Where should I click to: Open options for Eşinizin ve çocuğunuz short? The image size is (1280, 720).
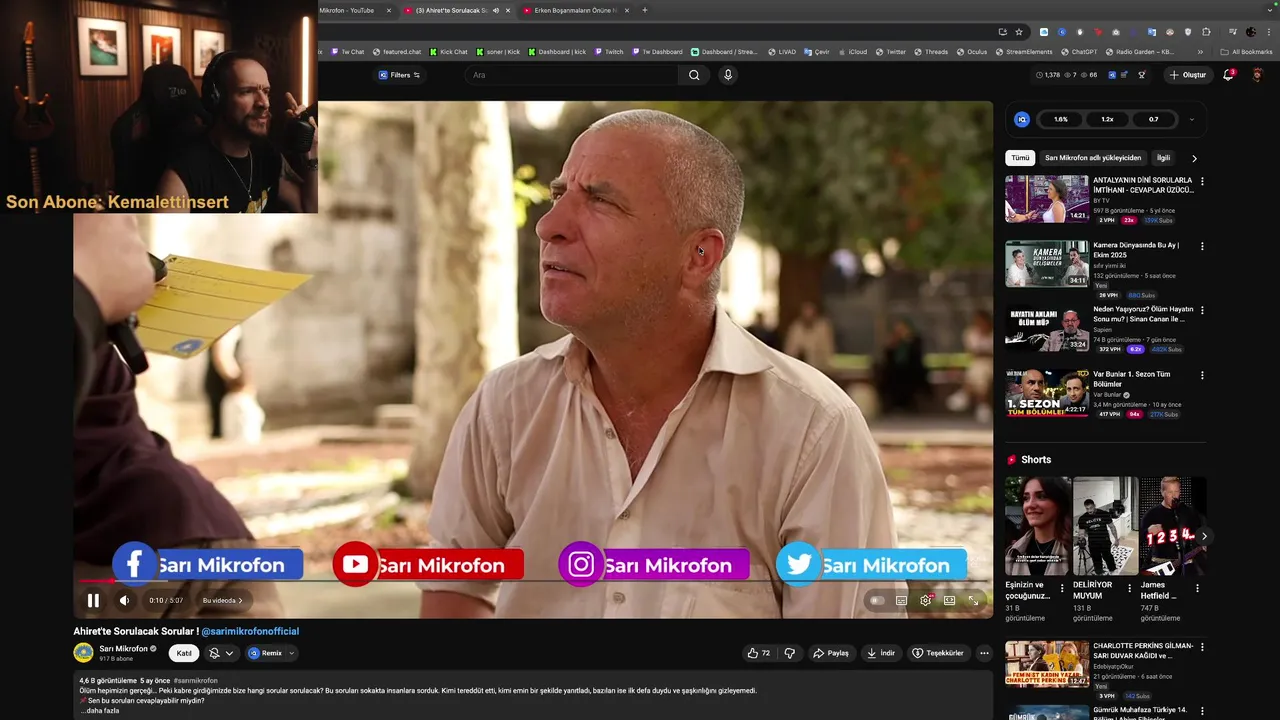point(1062,588)
